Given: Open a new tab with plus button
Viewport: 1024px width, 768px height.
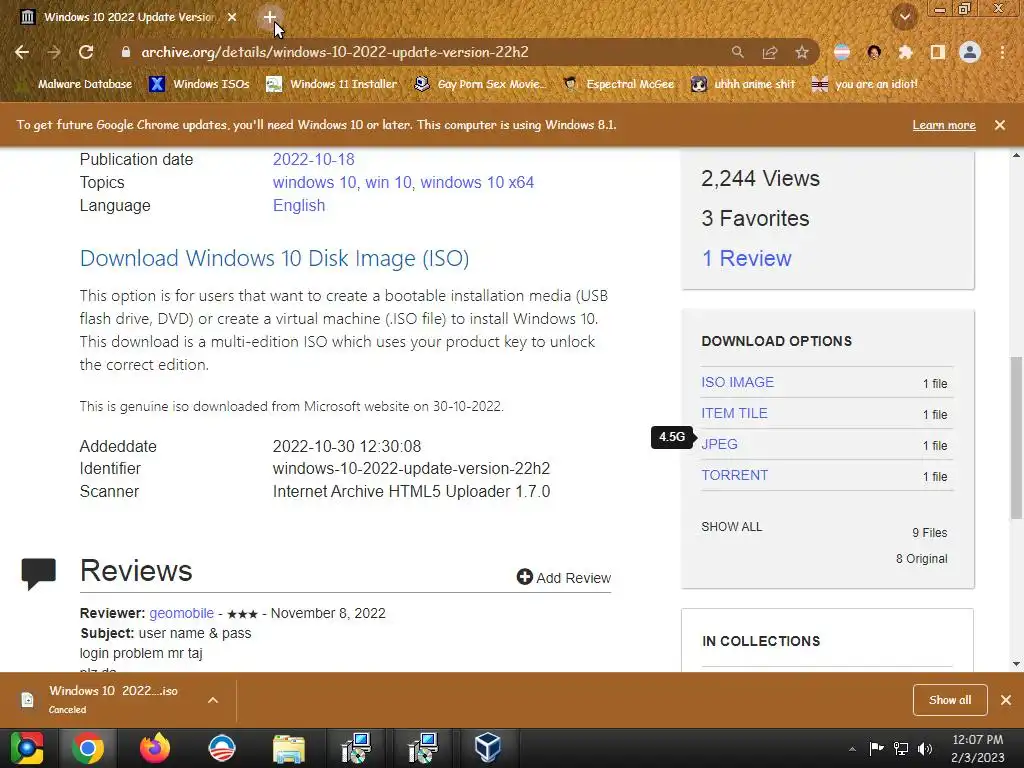Looking at the screenshot, I should [x=270, y=18].
